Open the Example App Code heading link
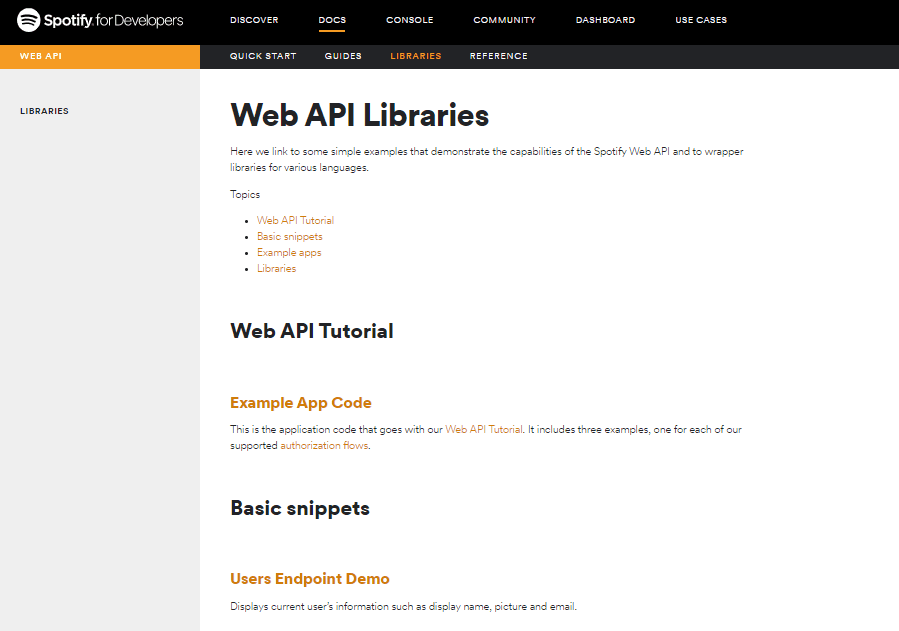899x631 pixels. [x=300, y=402]
